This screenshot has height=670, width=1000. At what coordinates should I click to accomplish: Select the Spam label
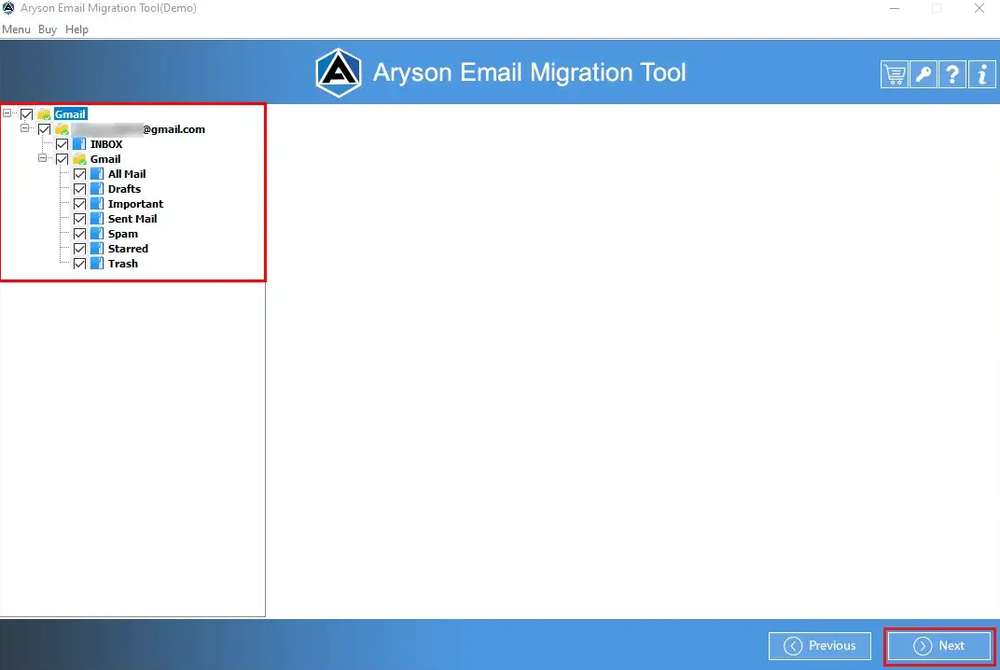click(x=122, y=234)
